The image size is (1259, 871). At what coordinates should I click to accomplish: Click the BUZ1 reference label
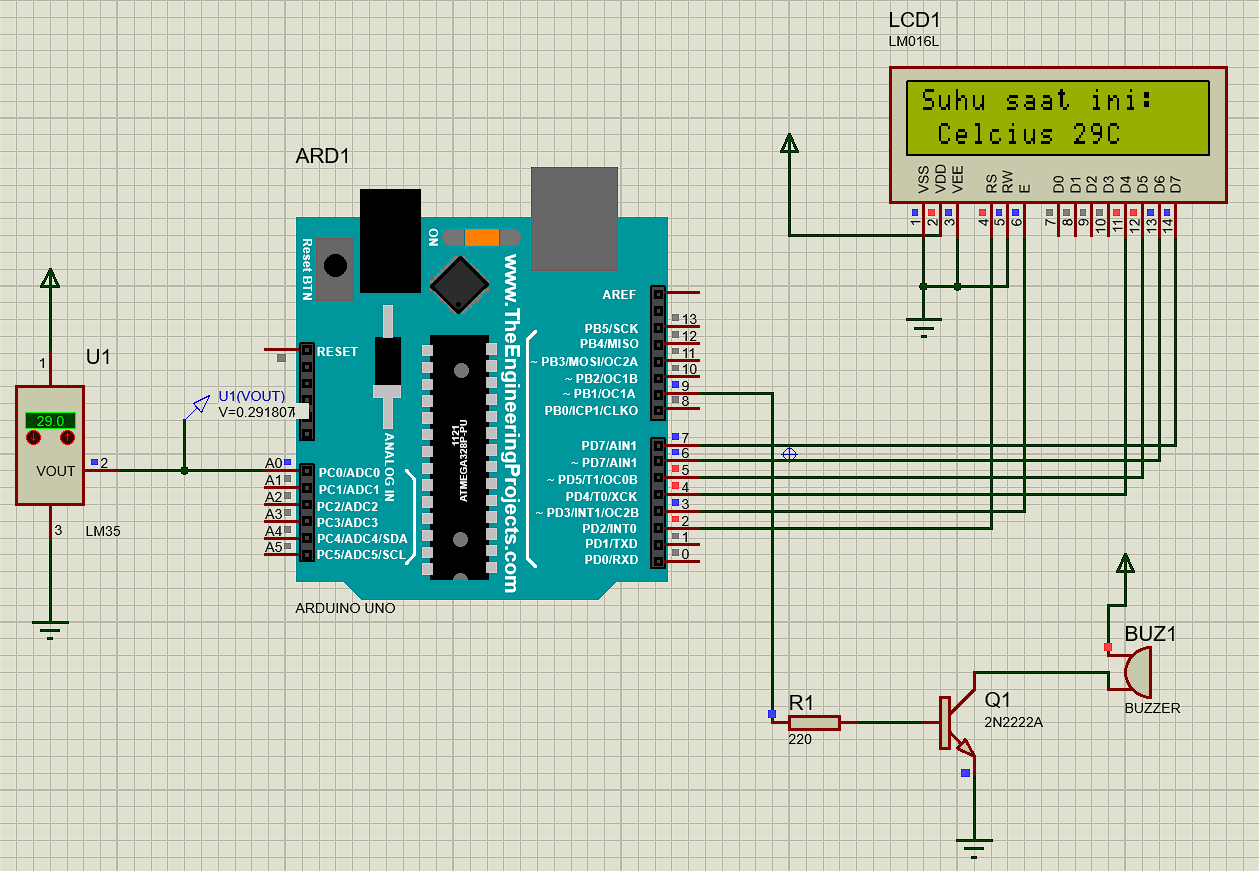pos(1151,634)
